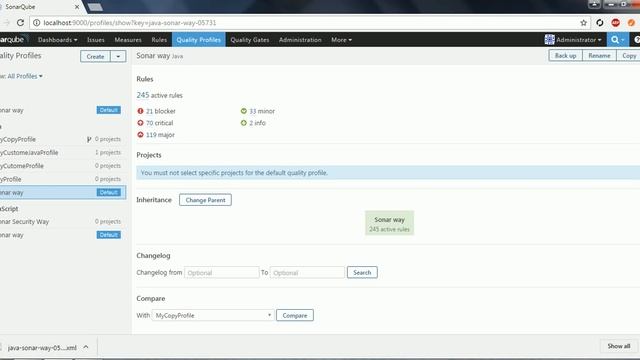Click the Sonar way inheritance box
Screen dimensions: 640x360
(x=389, y=223)
